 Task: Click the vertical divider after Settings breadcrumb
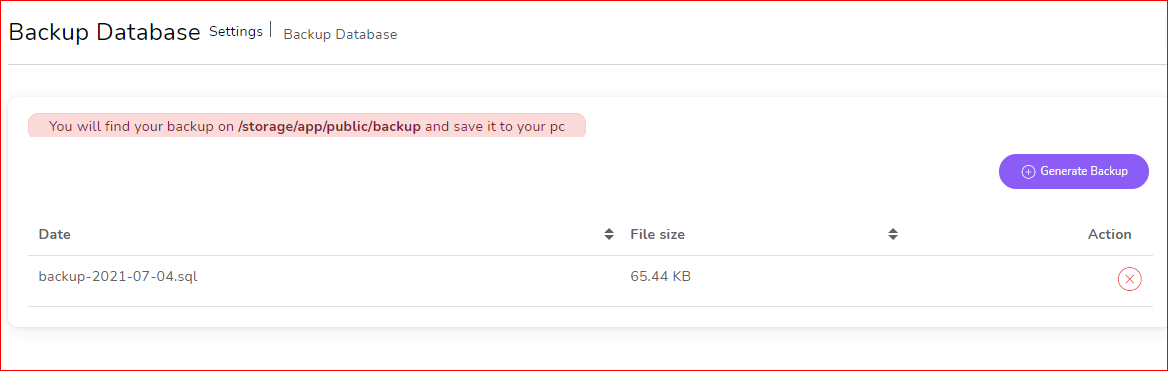pyautogui.click(x=271, y=30)
